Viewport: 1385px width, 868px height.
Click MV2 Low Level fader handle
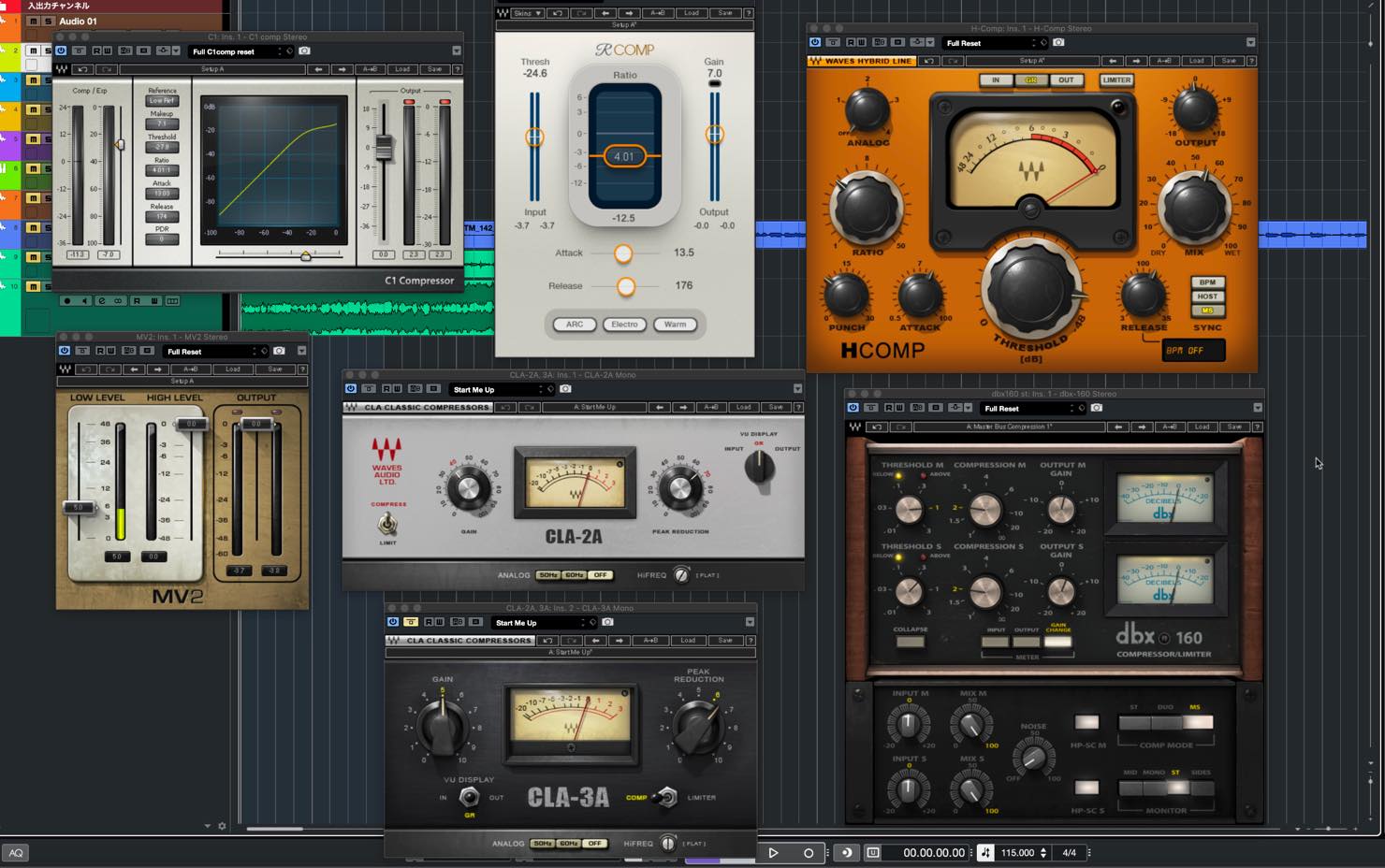pos(80,507)
